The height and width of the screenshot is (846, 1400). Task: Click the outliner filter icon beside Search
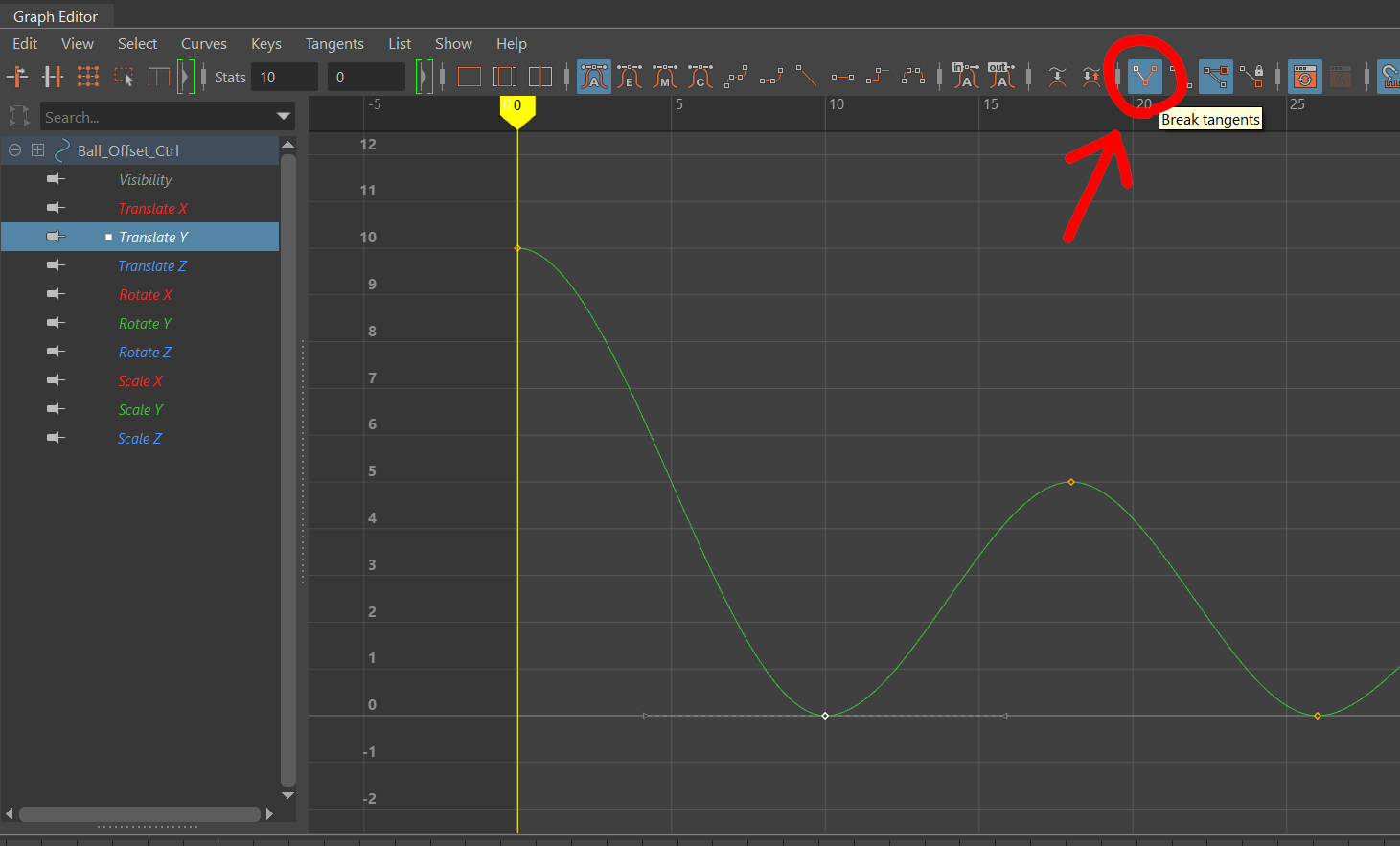18,117
